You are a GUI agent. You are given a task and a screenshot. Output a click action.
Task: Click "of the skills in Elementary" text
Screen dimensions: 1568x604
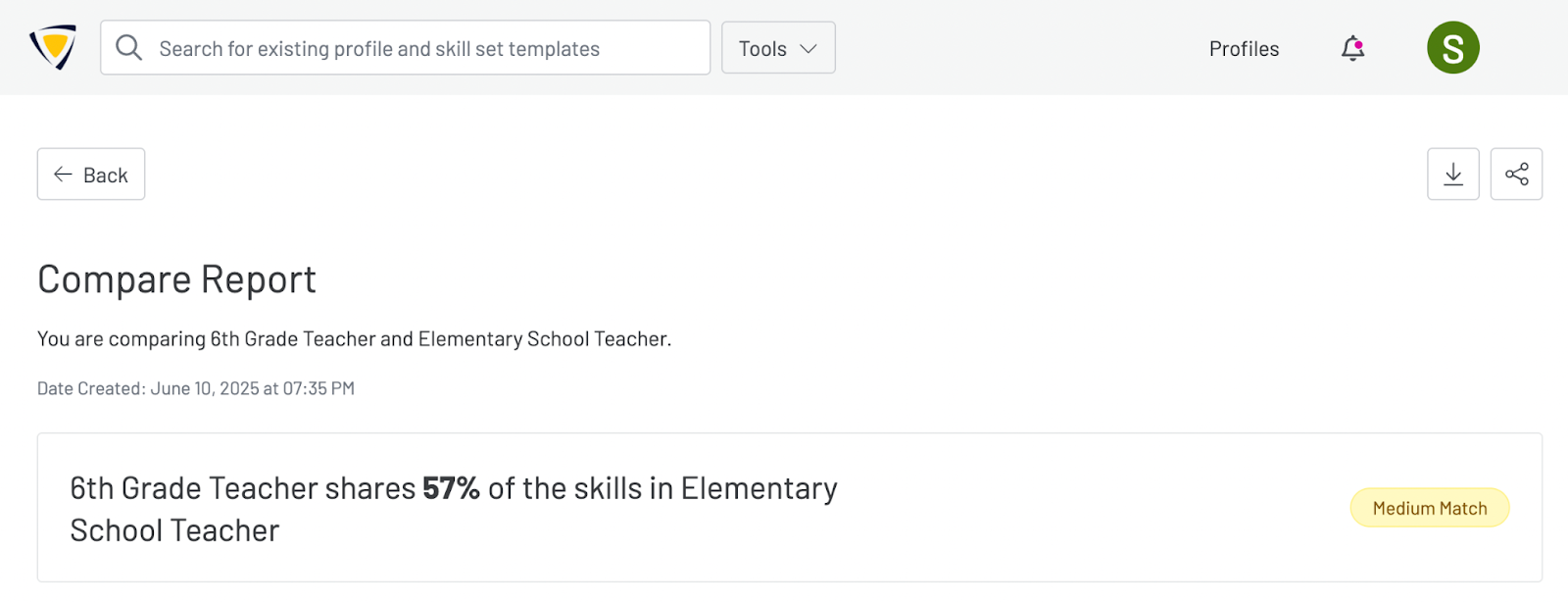tap(662, 488)
